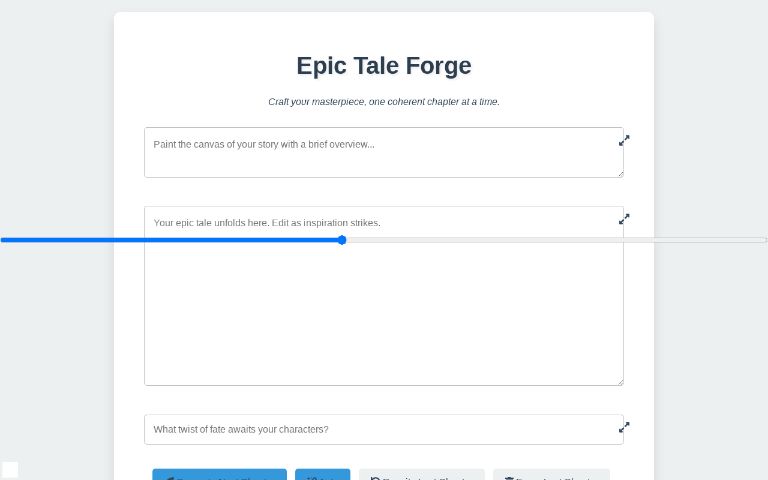Expand the twist of fate input field

pyautogui.click(x=624, y=427)
